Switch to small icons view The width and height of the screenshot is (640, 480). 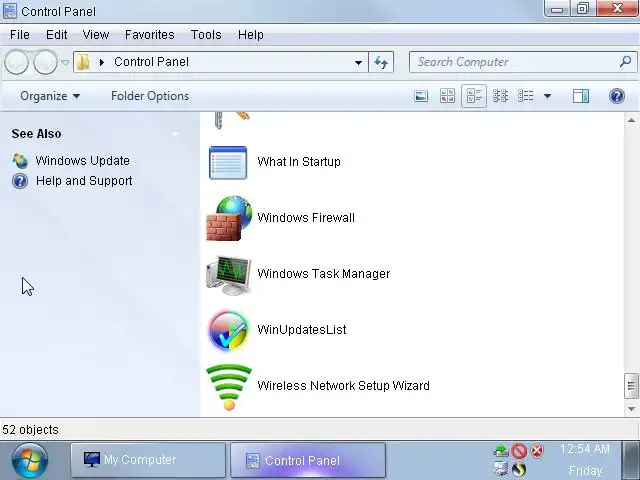click(x=500, y=96)
